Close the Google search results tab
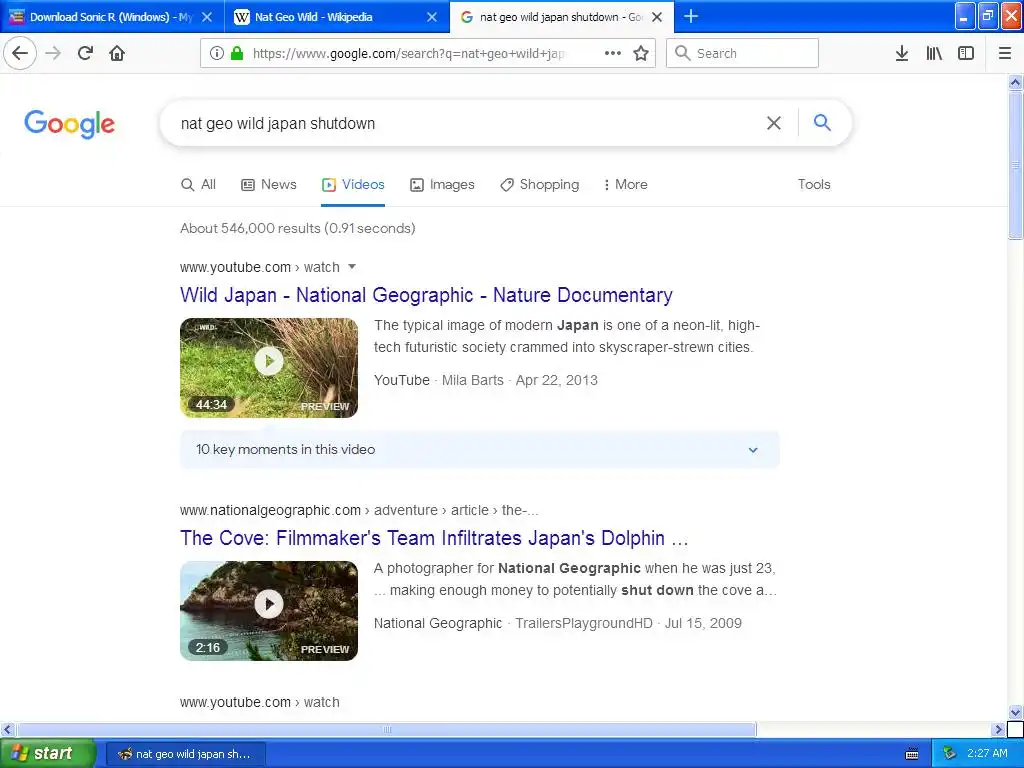 coord(658,17)
